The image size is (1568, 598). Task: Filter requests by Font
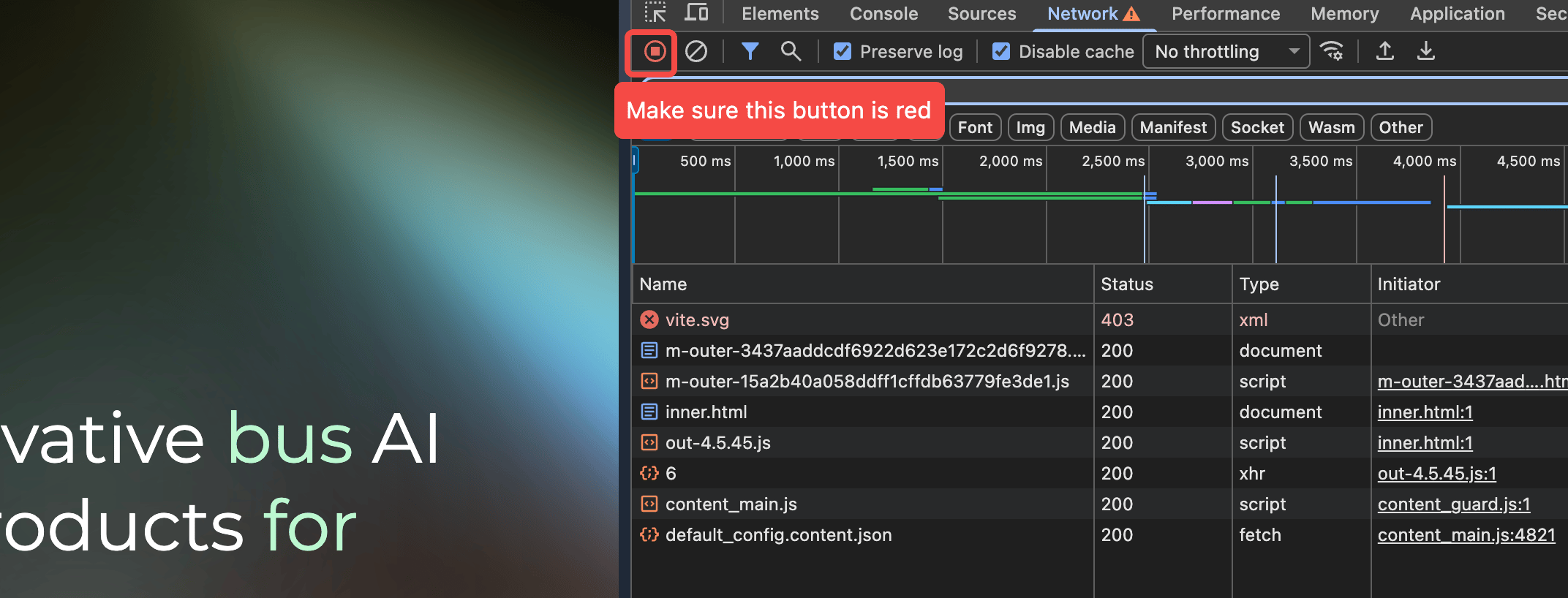(x=975, y=127)
